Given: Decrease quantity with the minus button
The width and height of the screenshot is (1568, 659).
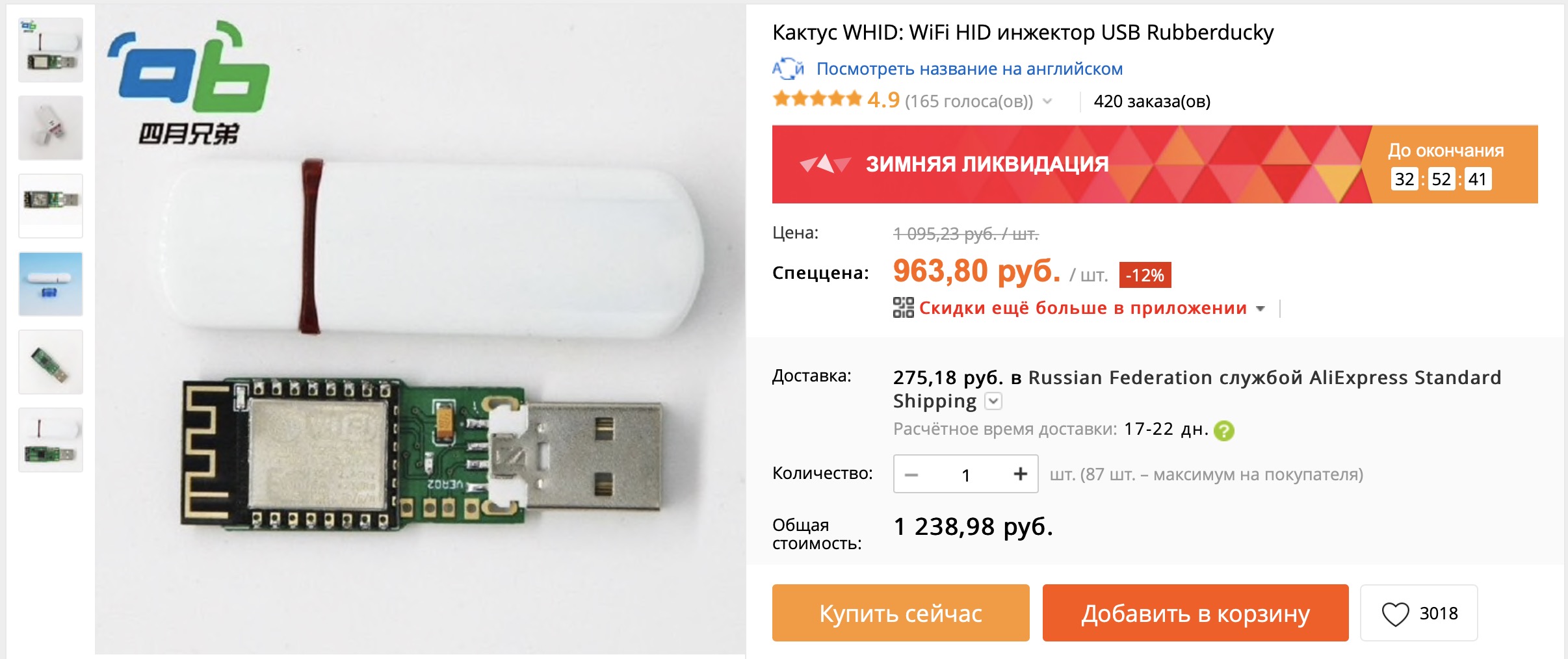Looking at the screenshot, I should [x=911, y=474].
